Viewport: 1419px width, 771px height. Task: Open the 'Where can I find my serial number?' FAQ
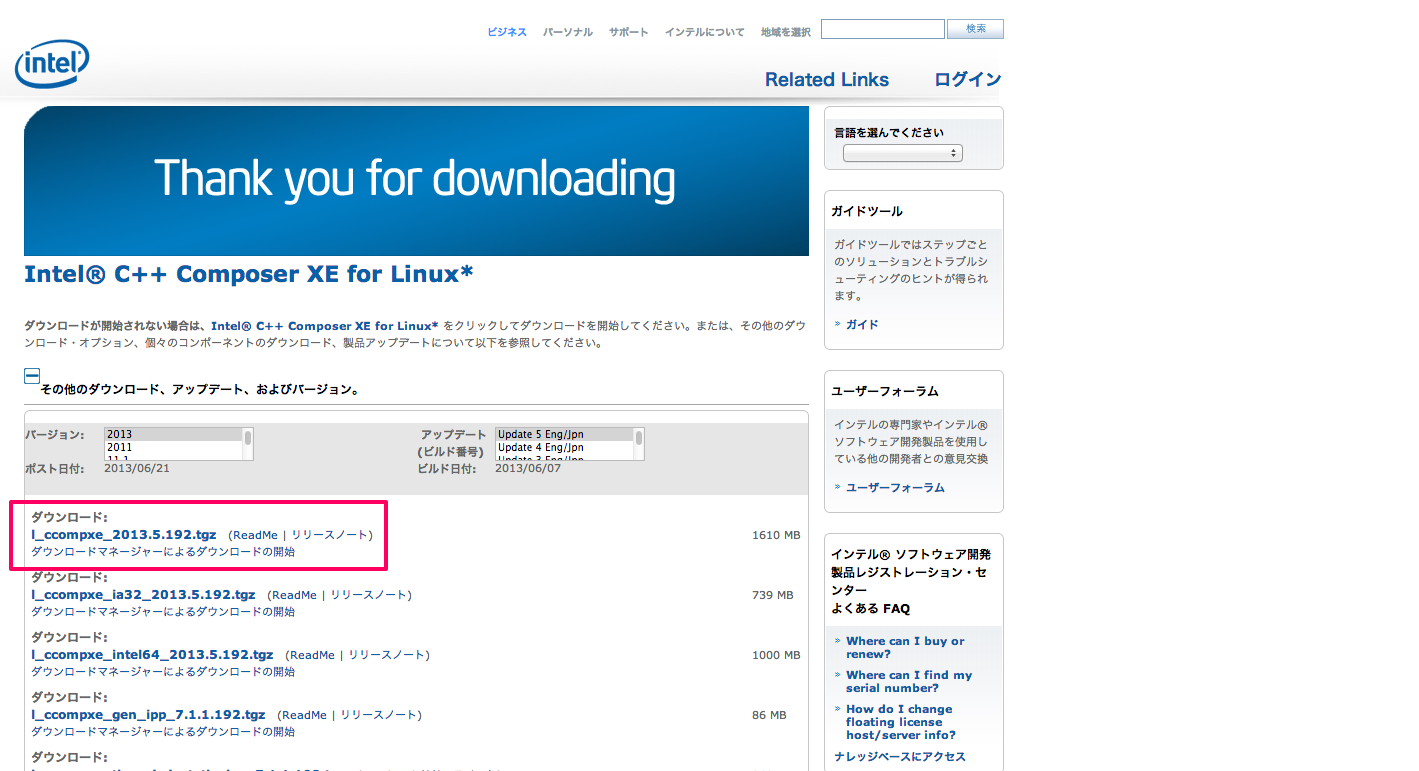(x=909, y=681)
